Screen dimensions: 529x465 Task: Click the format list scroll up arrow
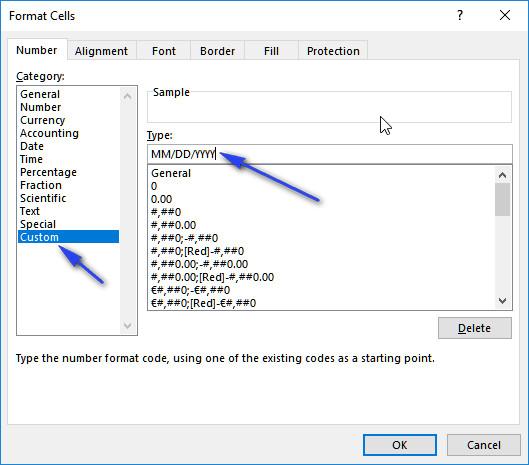tap(502, 175)
